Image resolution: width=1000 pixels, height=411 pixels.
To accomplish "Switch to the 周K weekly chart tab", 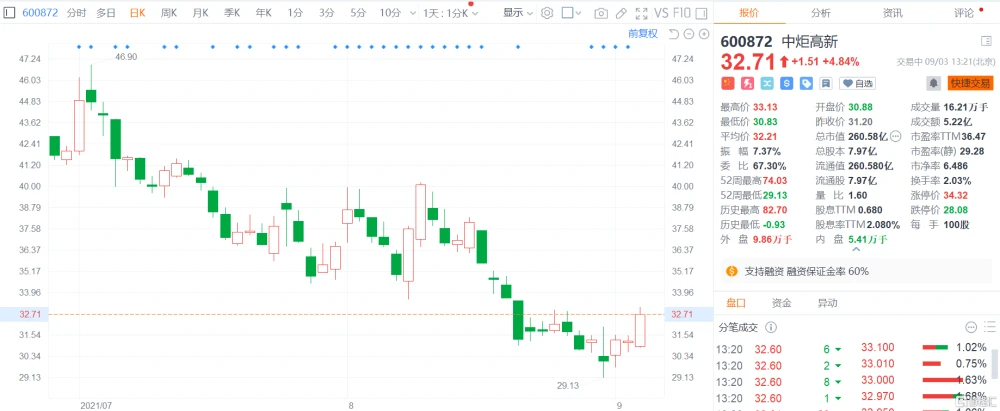I will (168, 13).
